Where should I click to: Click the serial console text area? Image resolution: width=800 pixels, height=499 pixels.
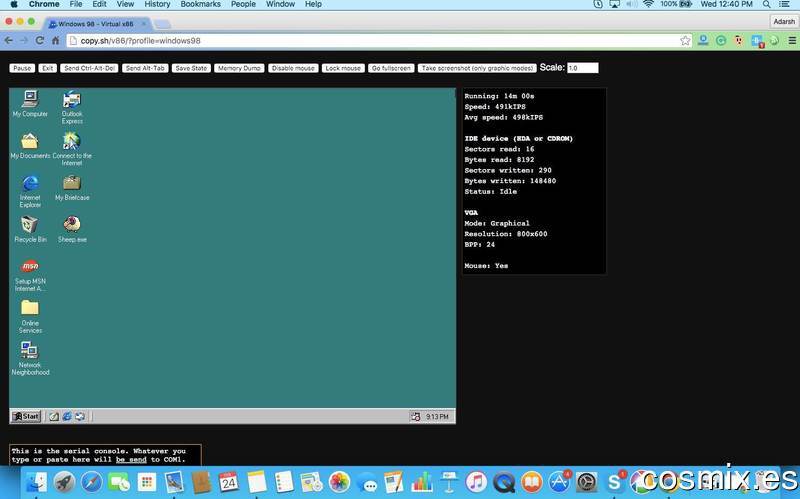[x=105, y=455]
